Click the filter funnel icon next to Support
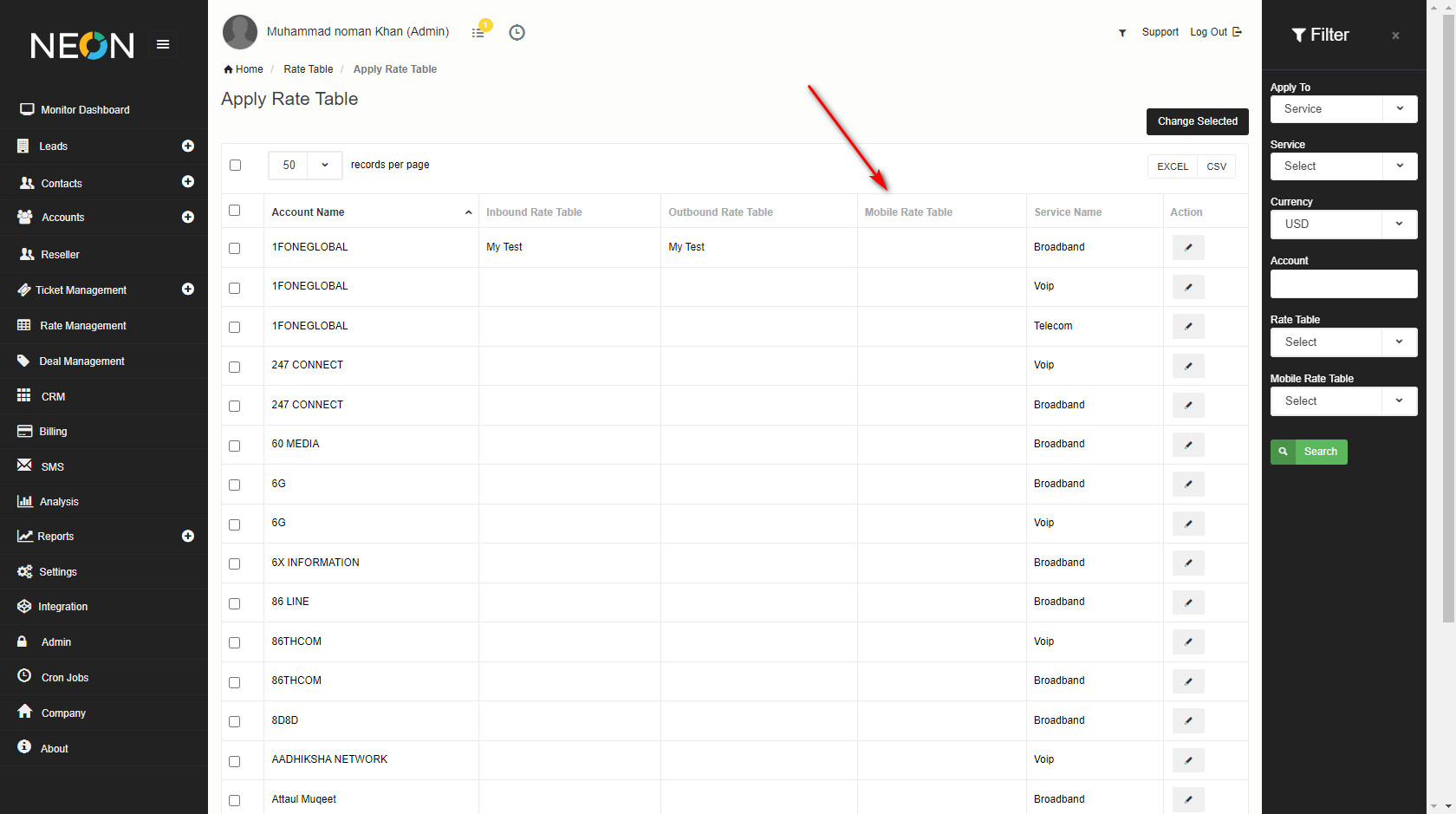 pos(1122,33)
